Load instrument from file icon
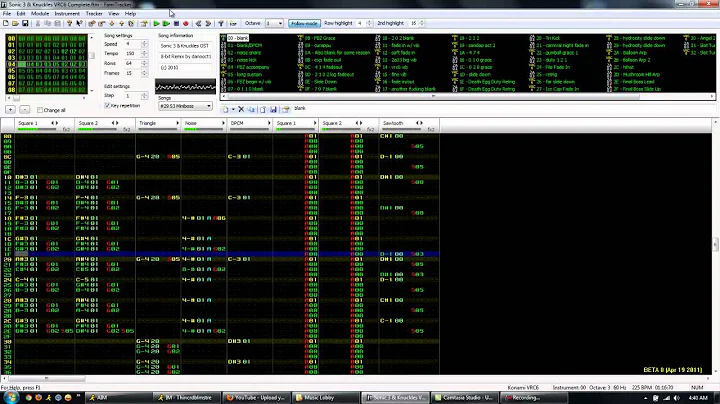Viewport: 720px width, 404px height. click(x=263, y=109)
